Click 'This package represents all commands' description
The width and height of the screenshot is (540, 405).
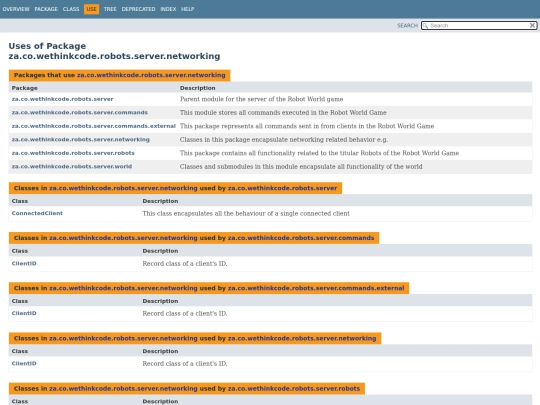(x=307, y=126)
